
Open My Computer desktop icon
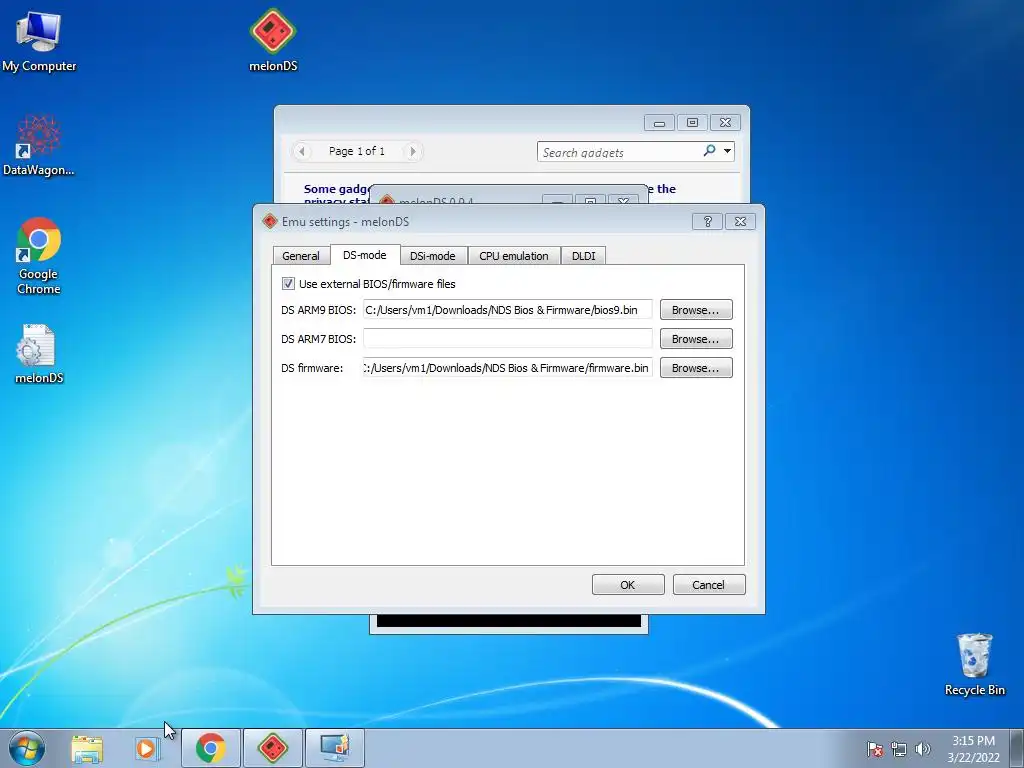pos(39,41)
